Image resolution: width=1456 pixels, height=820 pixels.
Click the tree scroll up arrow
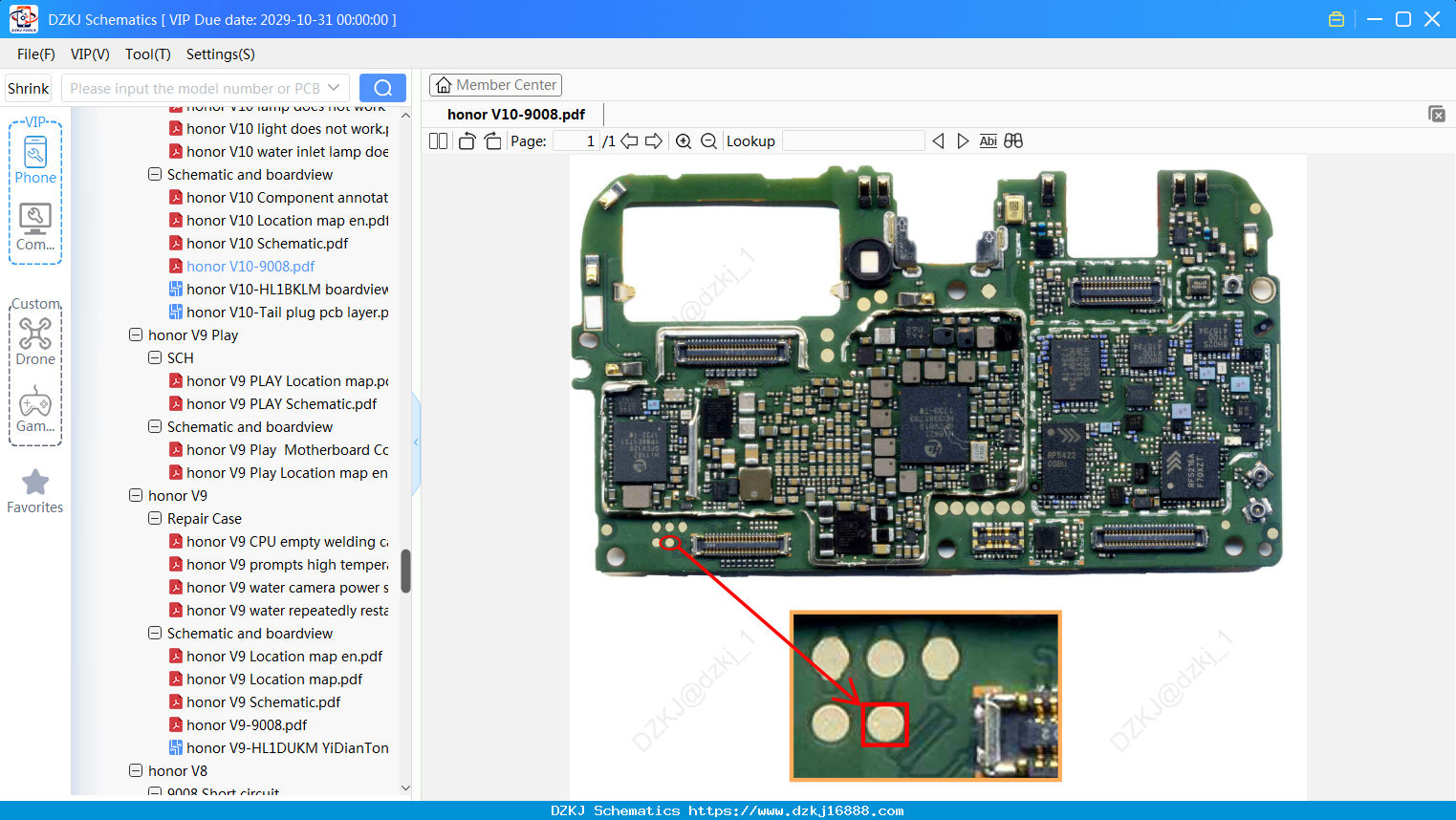coord(405,115)
